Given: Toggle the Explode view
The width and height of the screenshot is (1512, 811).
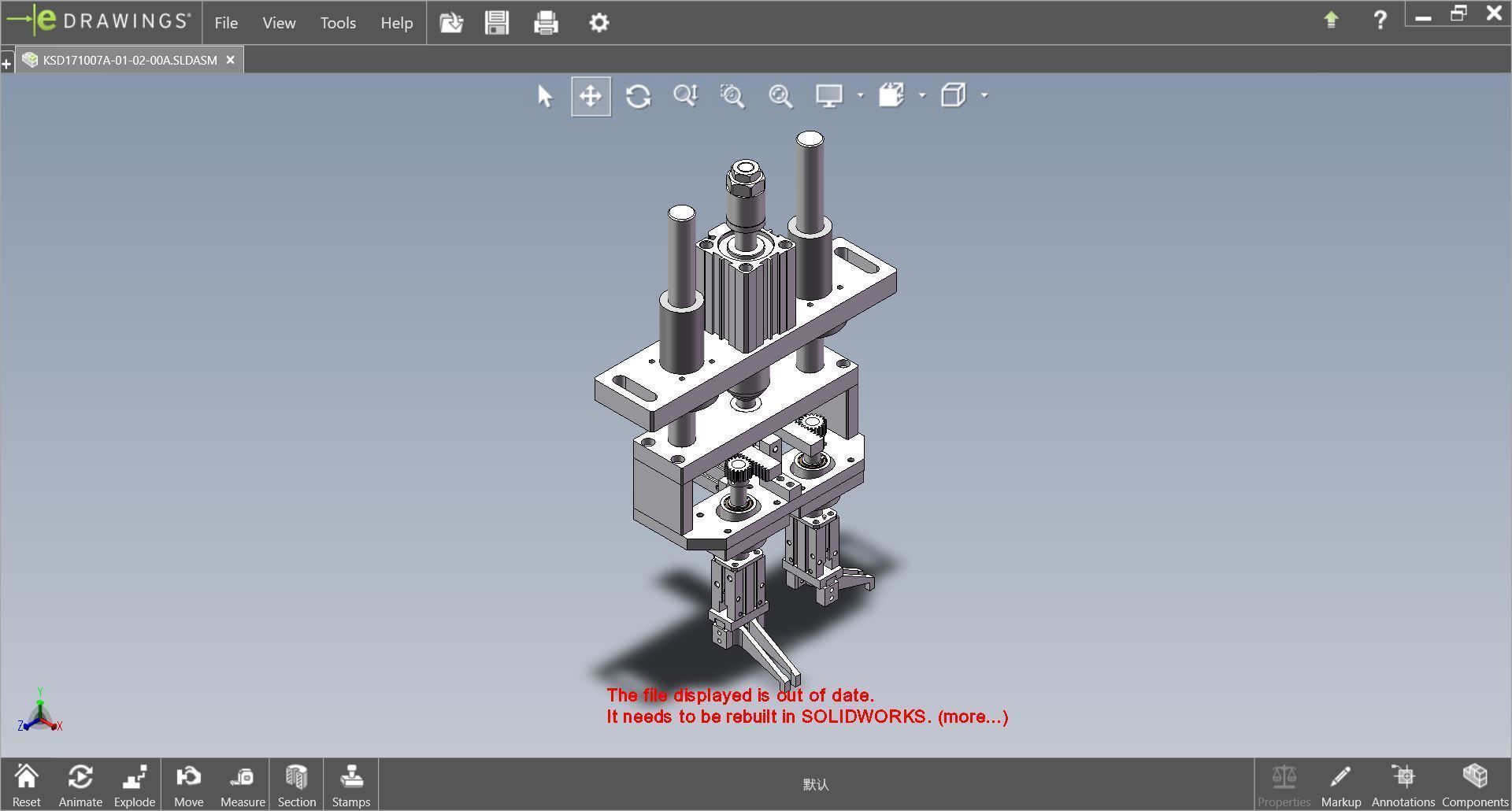Looking at the screenshot, I should pyautogui.click(x=135, y=784).
